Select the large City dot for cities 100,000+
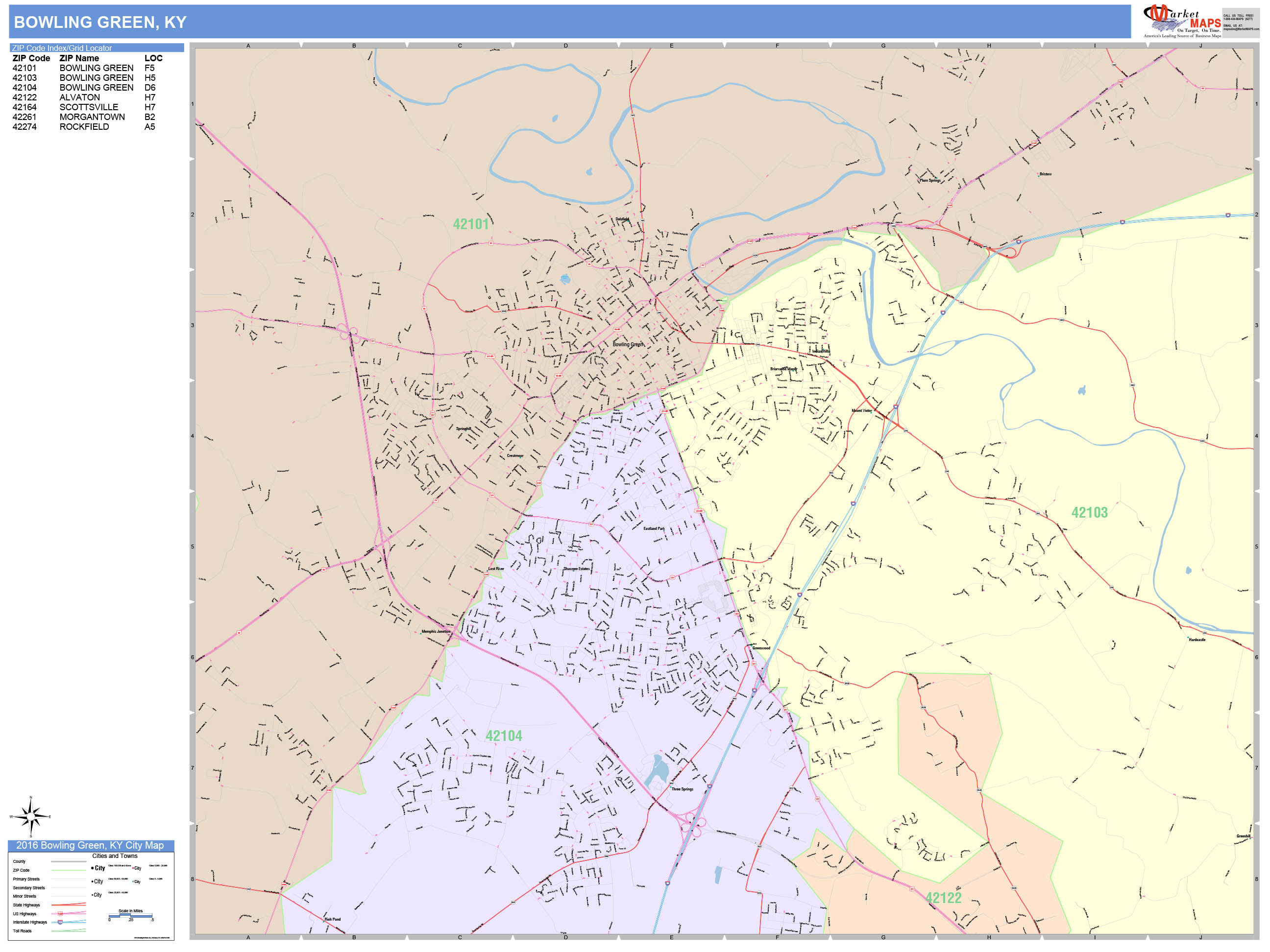Screen dimensions: 1270x952 (93, 868)
